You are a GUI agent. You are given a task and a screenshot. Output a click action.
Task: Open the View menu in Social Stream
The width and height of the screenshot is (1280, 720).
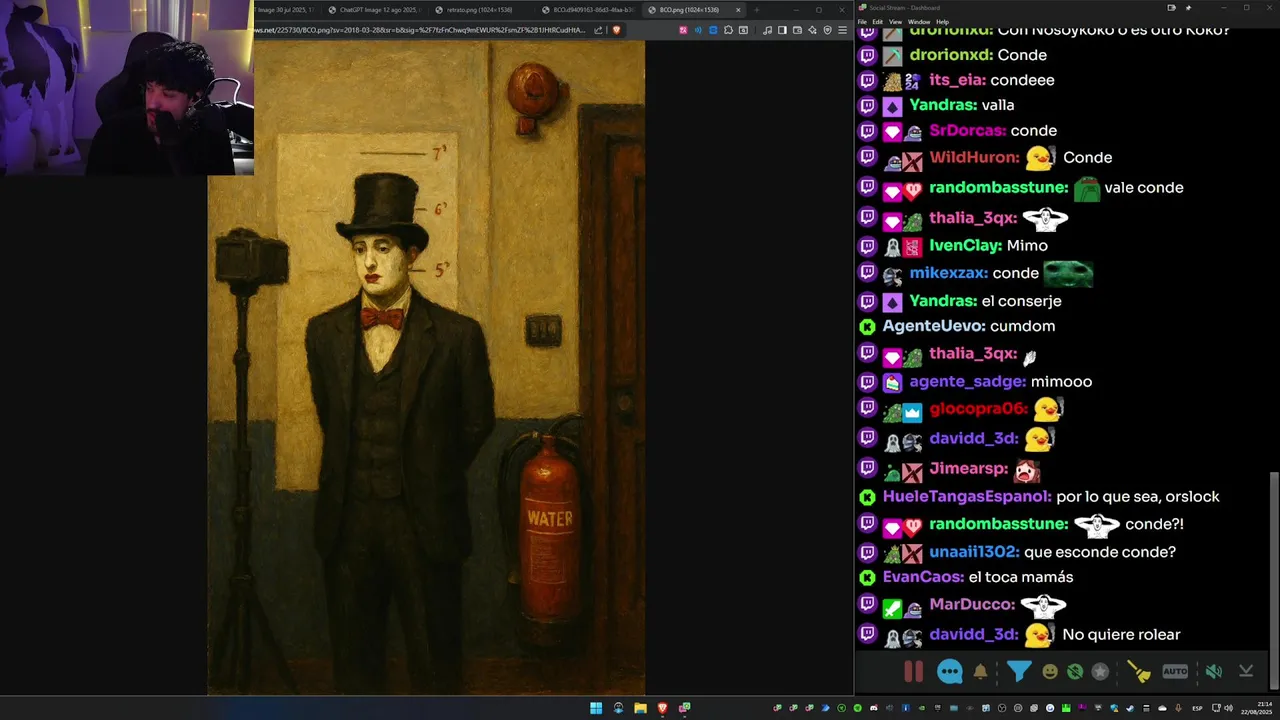click(896, 21)
